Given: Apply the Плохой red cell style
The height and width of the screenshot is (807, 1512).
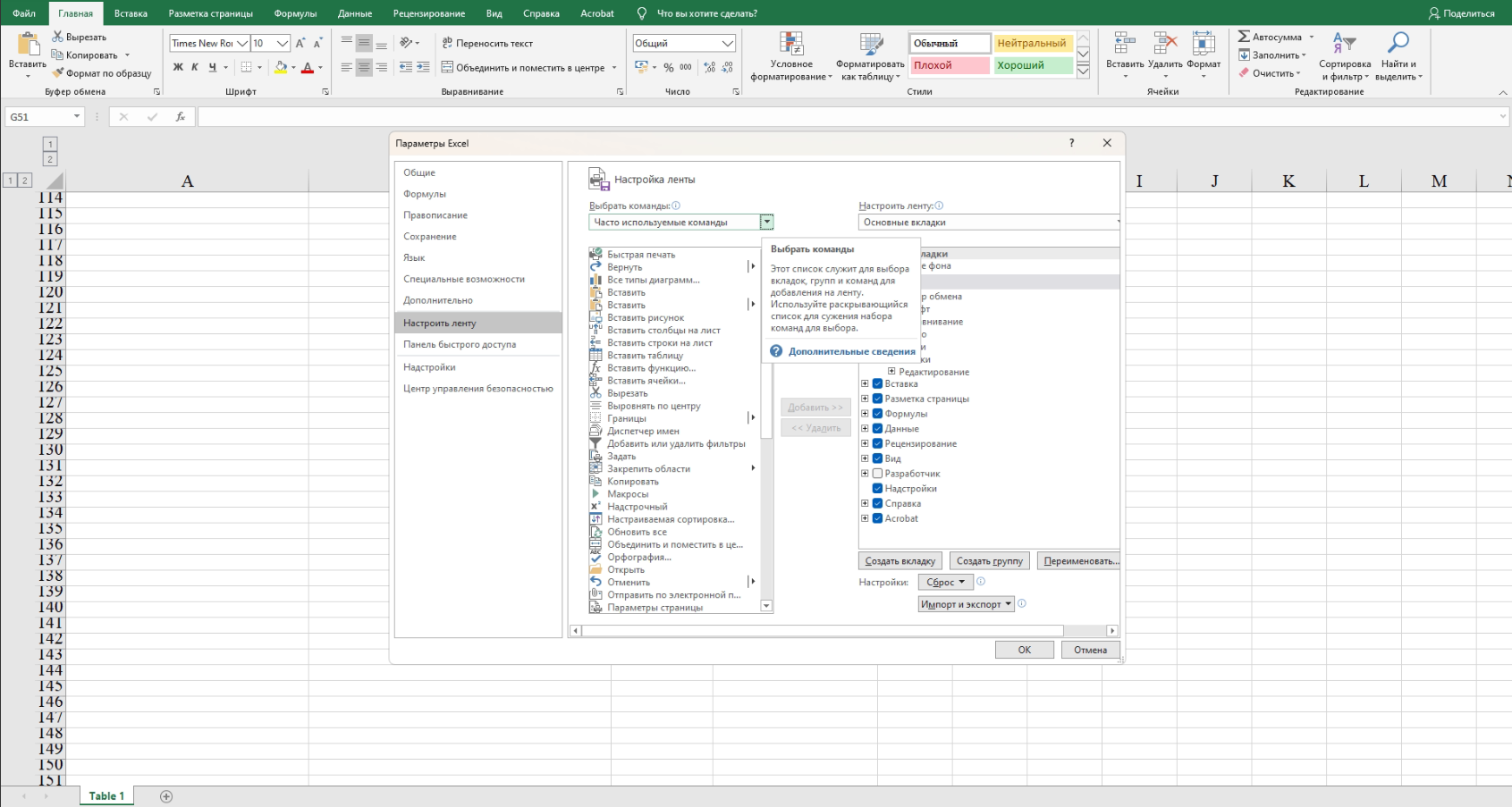Looking at the screenshot, I should click(x=950, y=65).
